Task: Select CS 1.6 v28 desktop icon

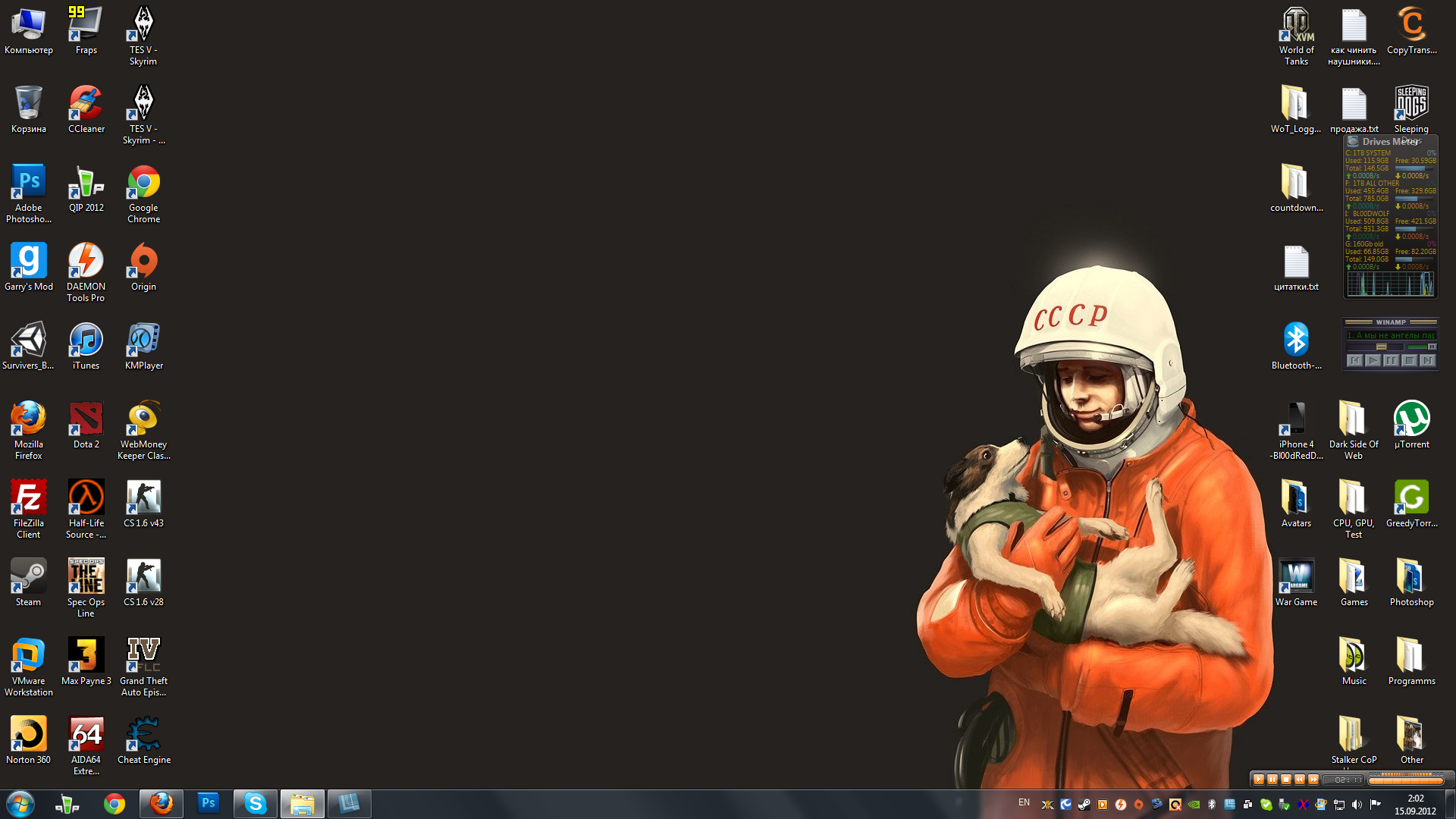Action: [x=143, y=583]
